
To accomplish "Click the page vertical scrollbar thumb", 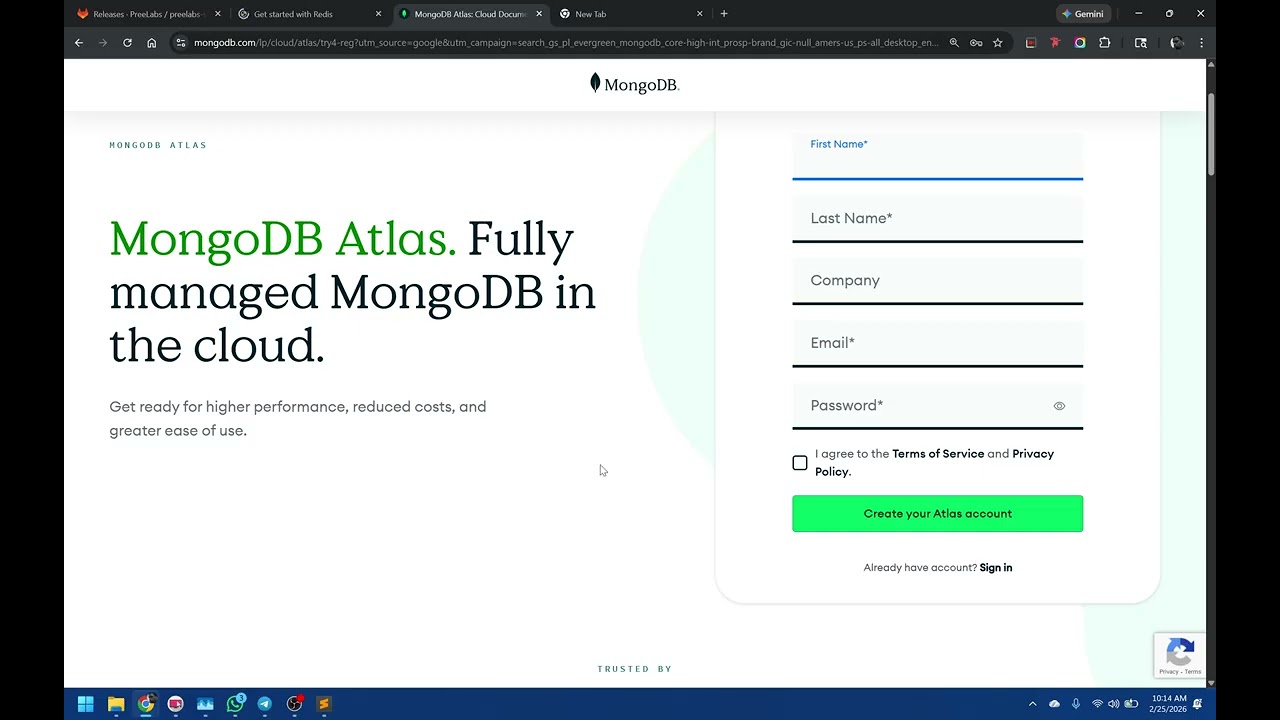I will click(1211, 133).
